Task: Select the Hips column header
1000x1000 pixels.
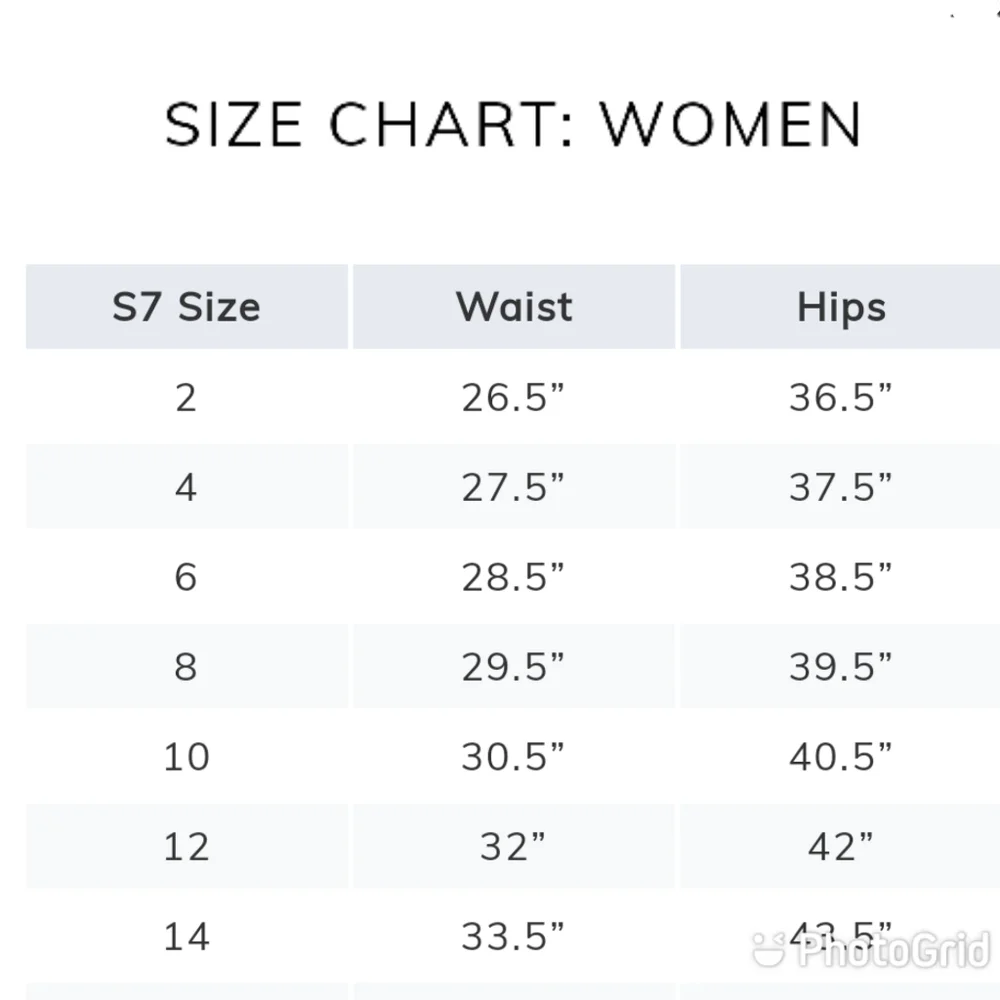Action: coord(841,307)
